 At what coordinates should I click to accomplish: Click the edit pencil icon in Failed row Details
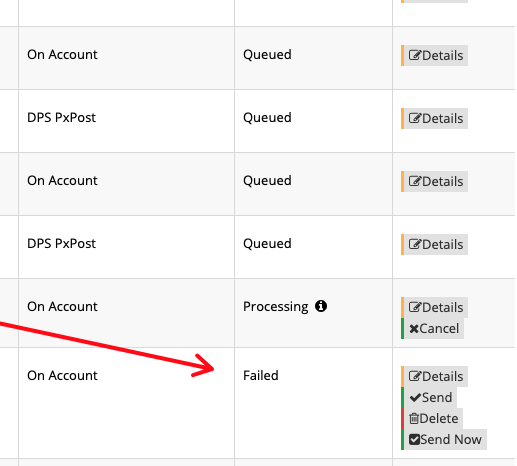click(415, 376)
